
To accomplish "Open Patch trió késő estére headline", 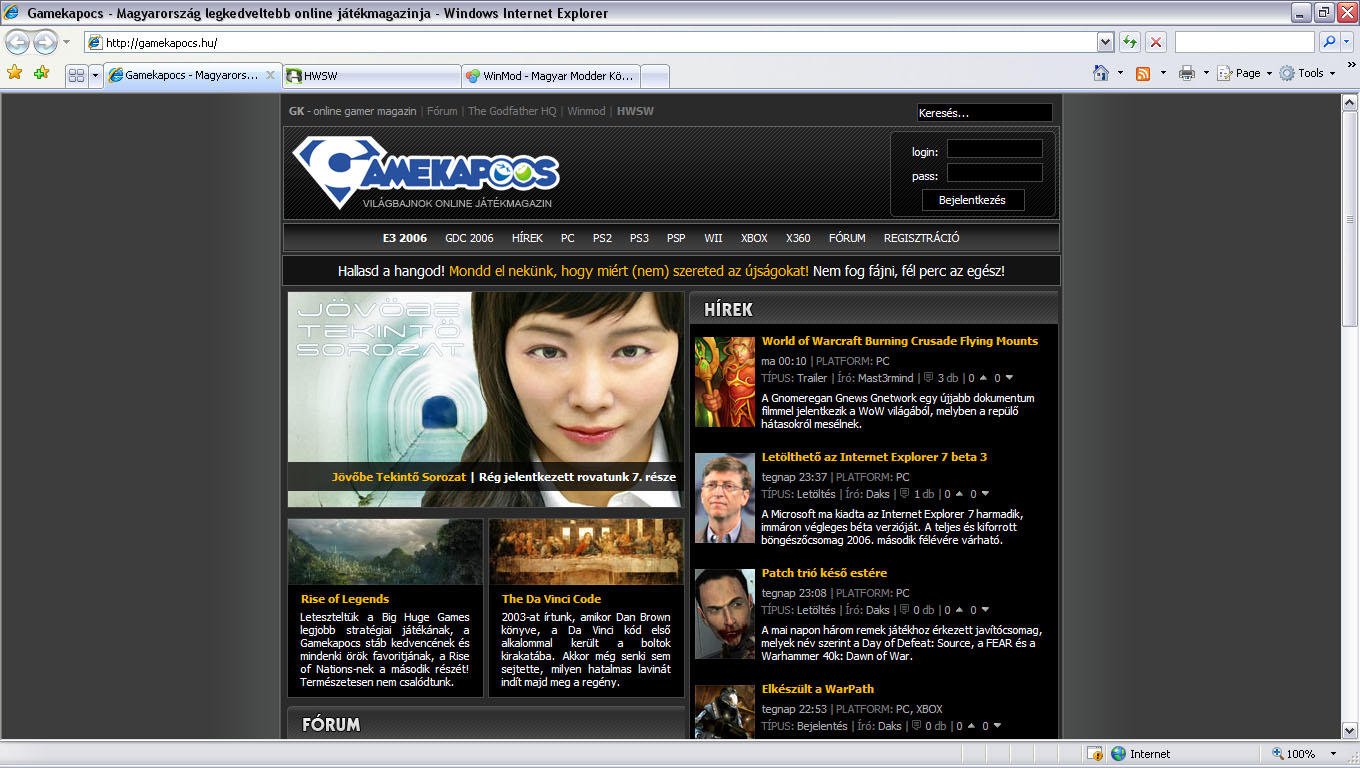I will pos(824,573).
